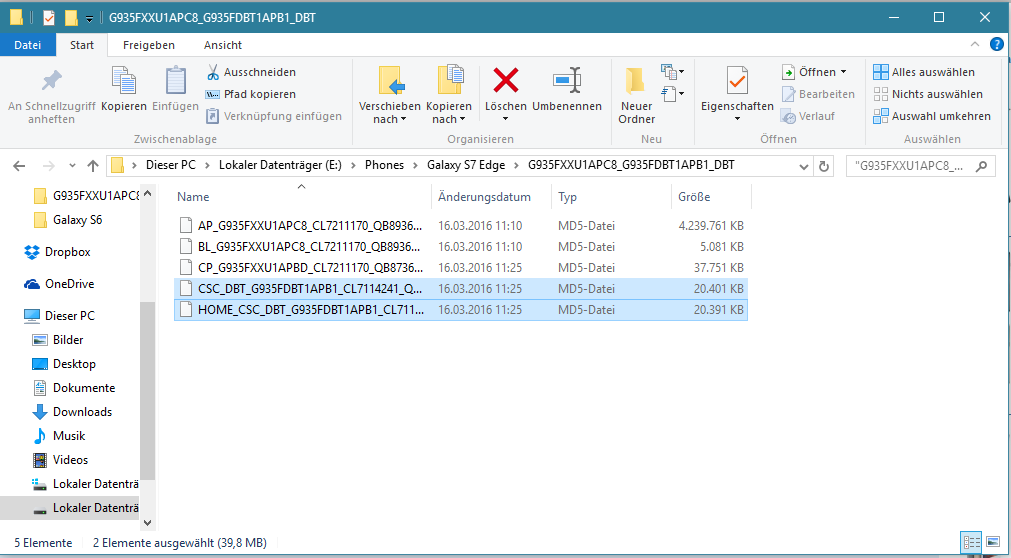Refresh the folder via address bar icon
The height and width of the screenshot is (558, 1011).
tap(824, 166)
